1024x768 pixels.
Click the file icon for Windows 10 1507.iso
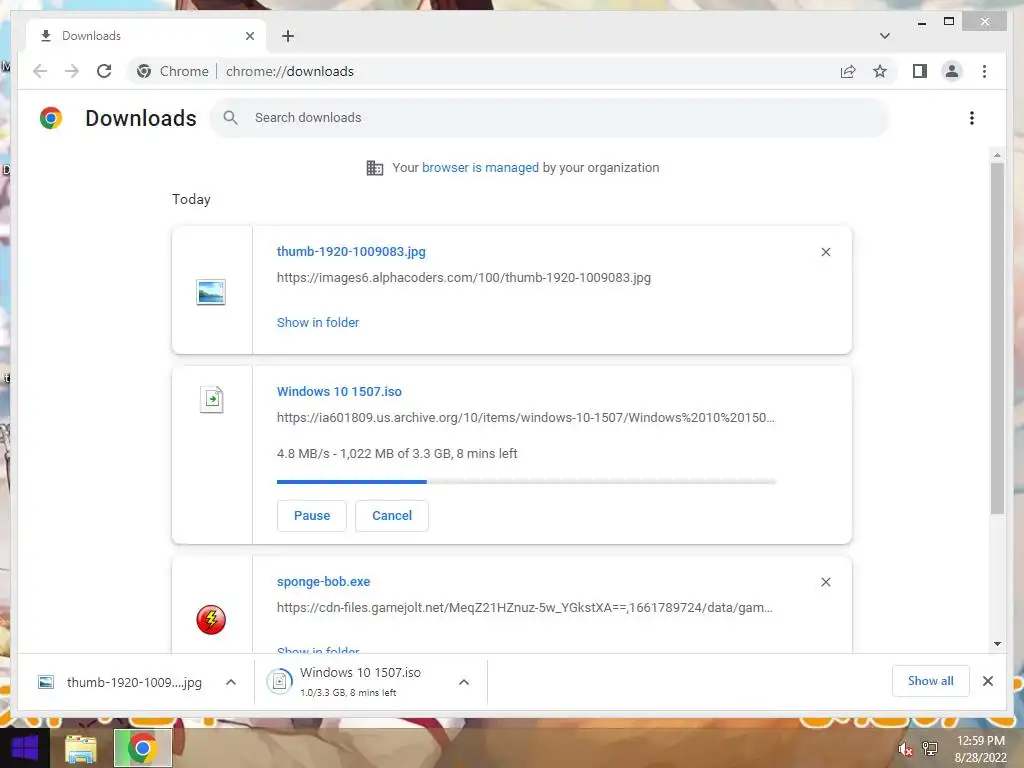pos(211,399)
